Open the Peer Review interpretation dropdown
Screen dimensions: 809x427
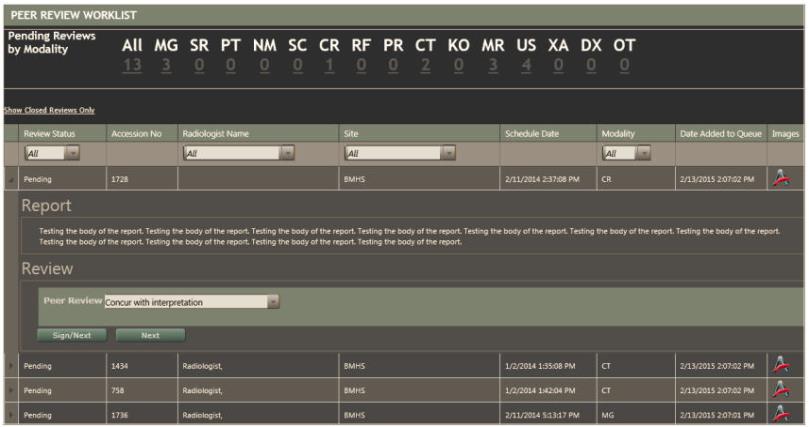point(273,301)
